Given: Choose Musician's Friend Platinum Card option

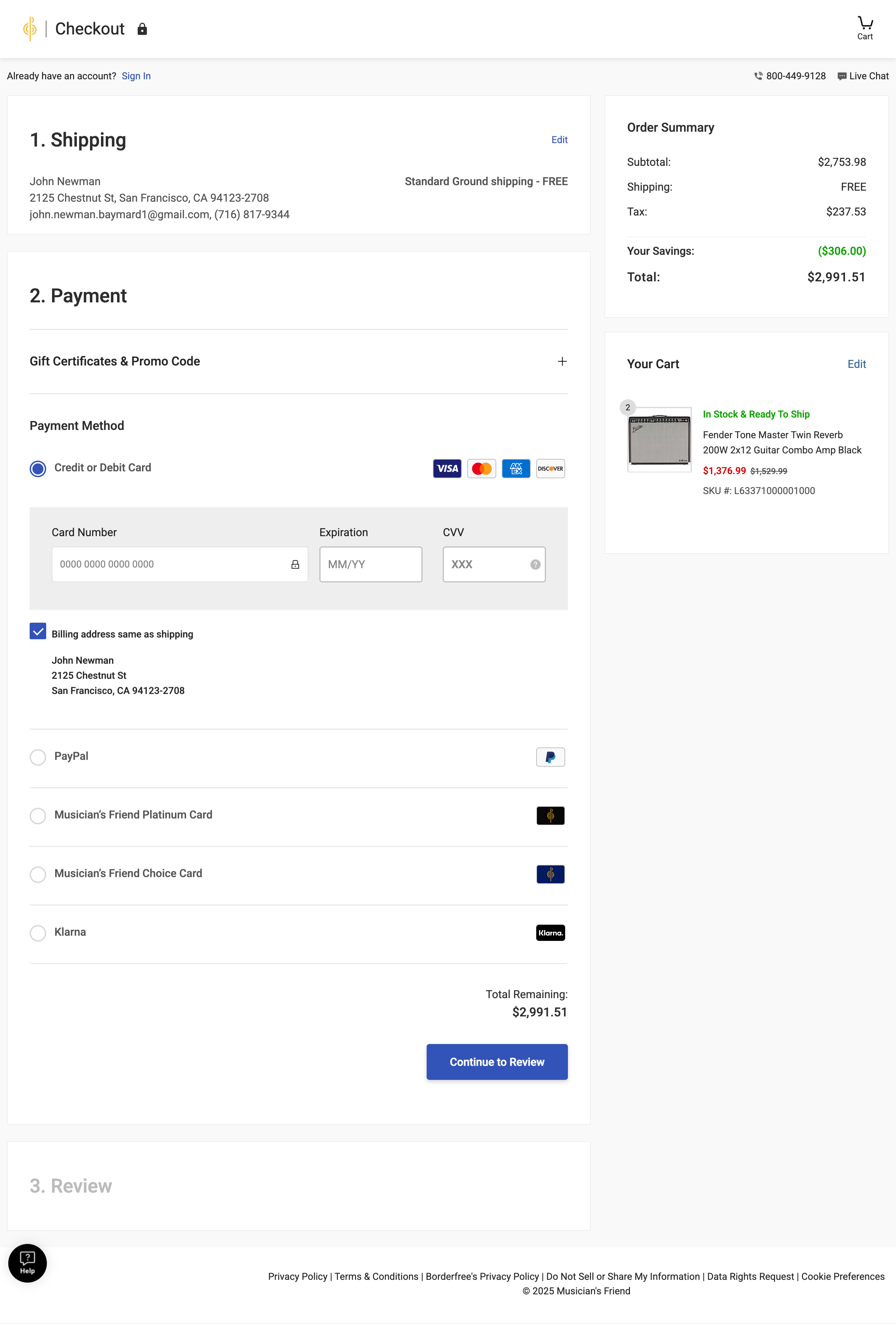Looking at the screenshot, I should pyautogui.click(x=38, y=815).
